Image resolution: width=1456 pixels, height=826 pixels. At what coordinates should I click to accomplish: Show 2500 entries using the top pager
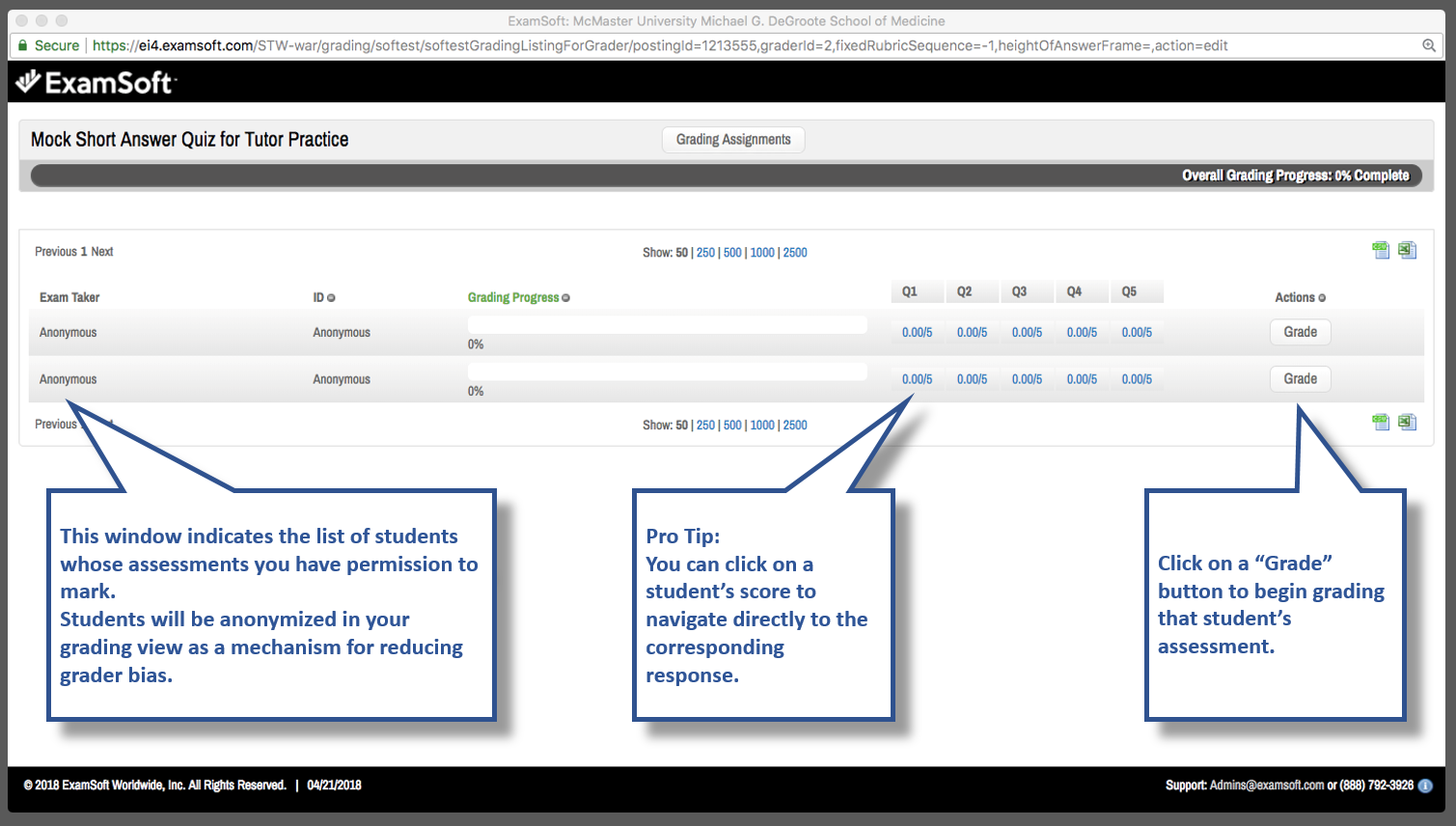pos(795,253)
